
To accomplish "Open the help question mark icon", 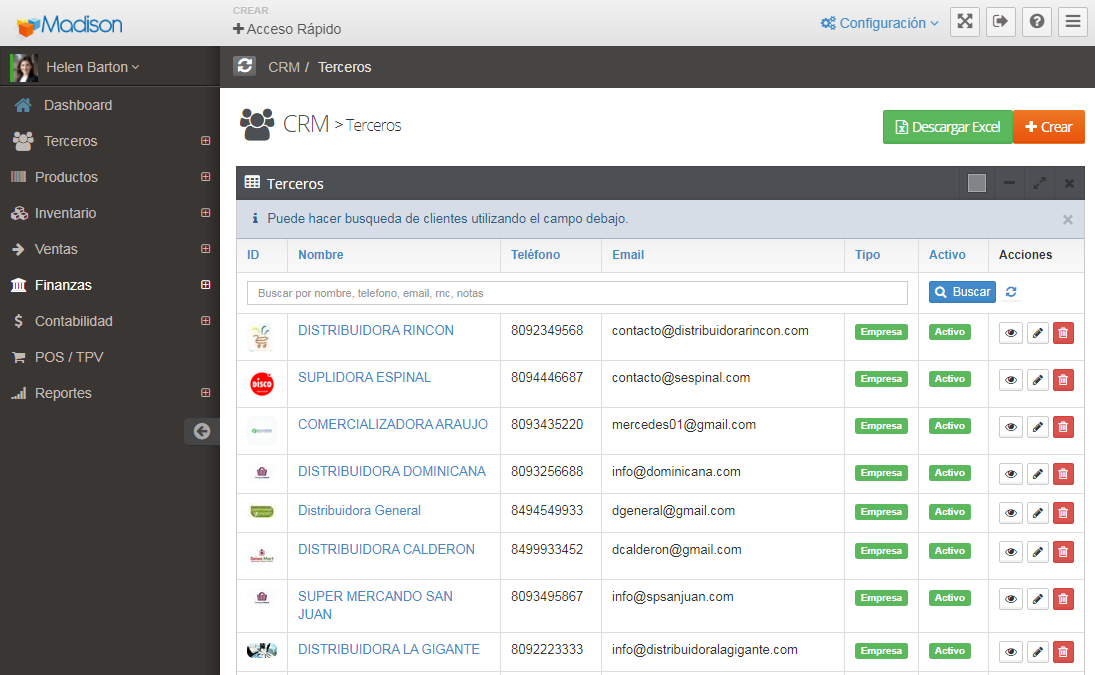I will pos(1036,22).
